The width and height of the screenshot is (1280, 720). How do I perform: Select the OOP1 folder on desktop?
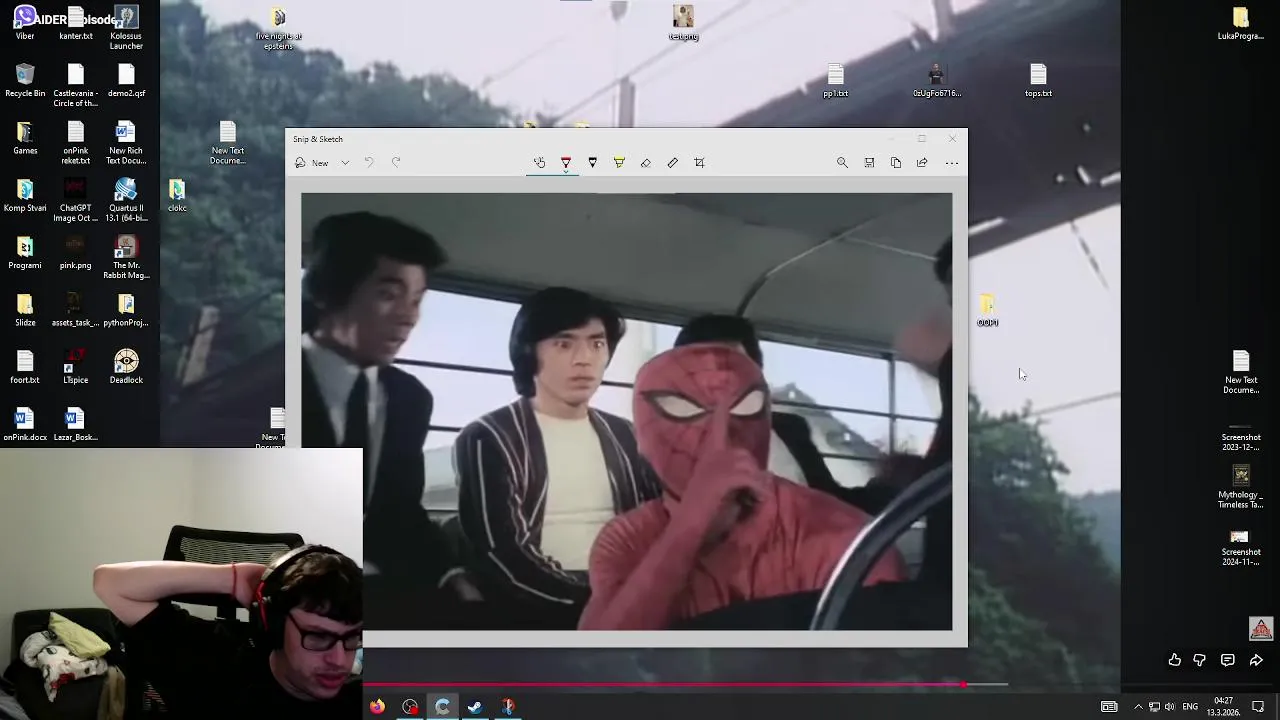(988, 310)
